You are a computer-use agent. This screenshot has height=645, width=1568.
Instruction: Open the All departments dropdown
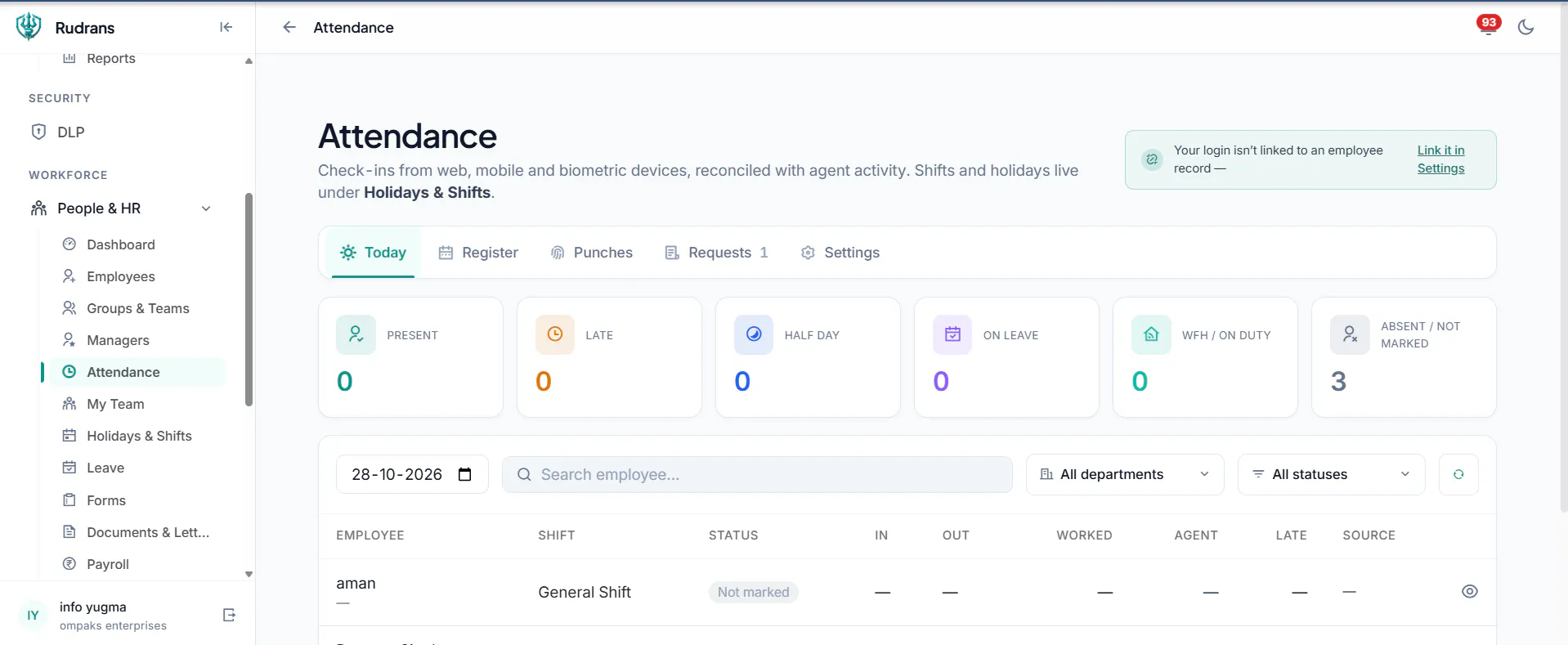point(1125,474)
